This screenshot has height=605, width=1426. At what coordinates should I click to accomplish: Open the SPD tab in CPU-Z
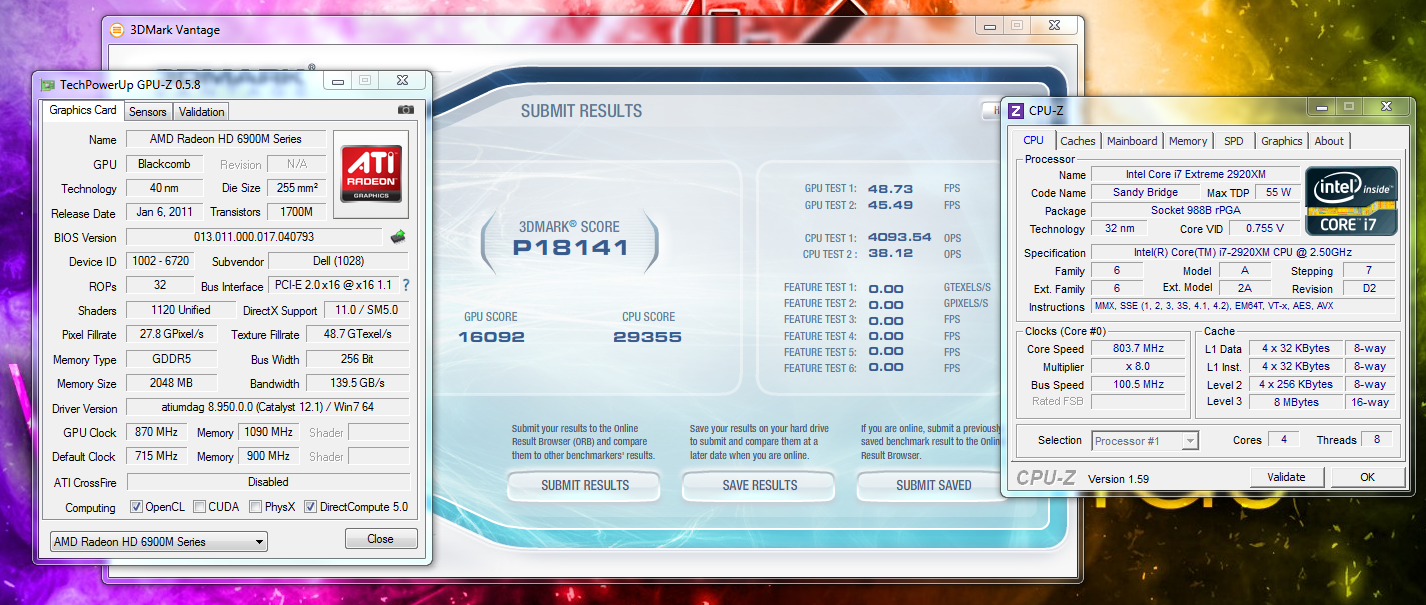(x=1234, y=141)
